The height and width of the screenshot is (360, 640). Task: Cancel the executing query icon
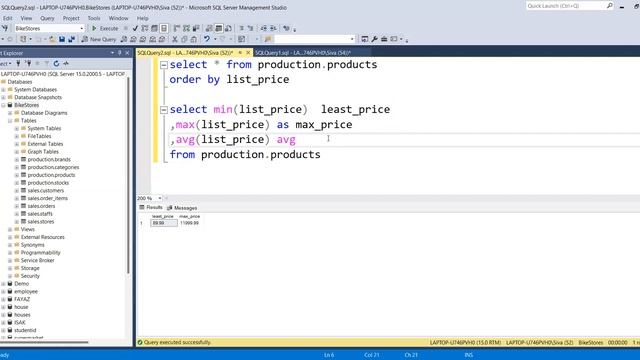click(x=126, y=29)
